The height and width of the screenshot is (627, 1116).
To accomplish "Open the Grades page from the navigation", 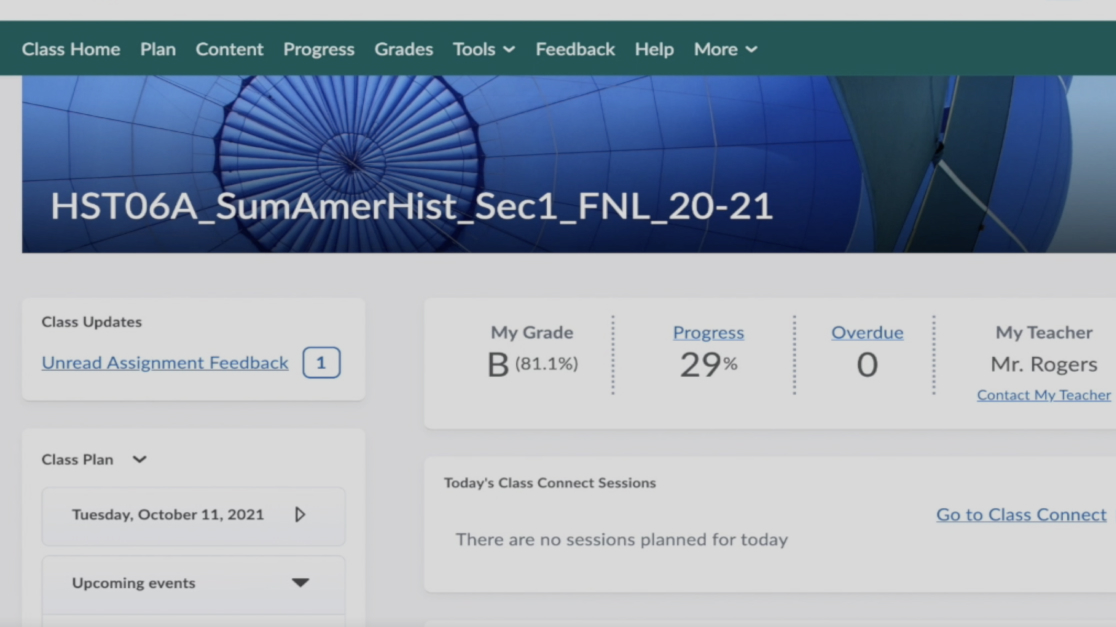I will pos(403,49).
